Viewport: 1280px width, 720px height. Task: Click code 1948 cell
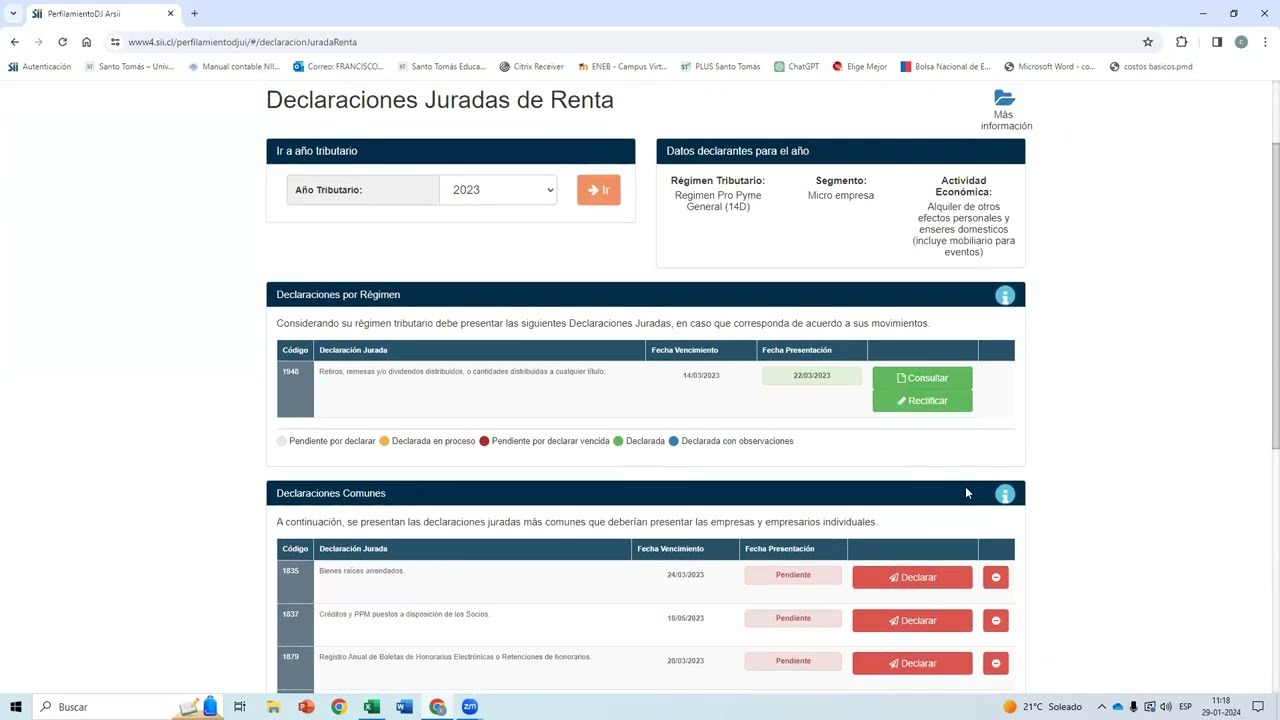pos(295,389)
